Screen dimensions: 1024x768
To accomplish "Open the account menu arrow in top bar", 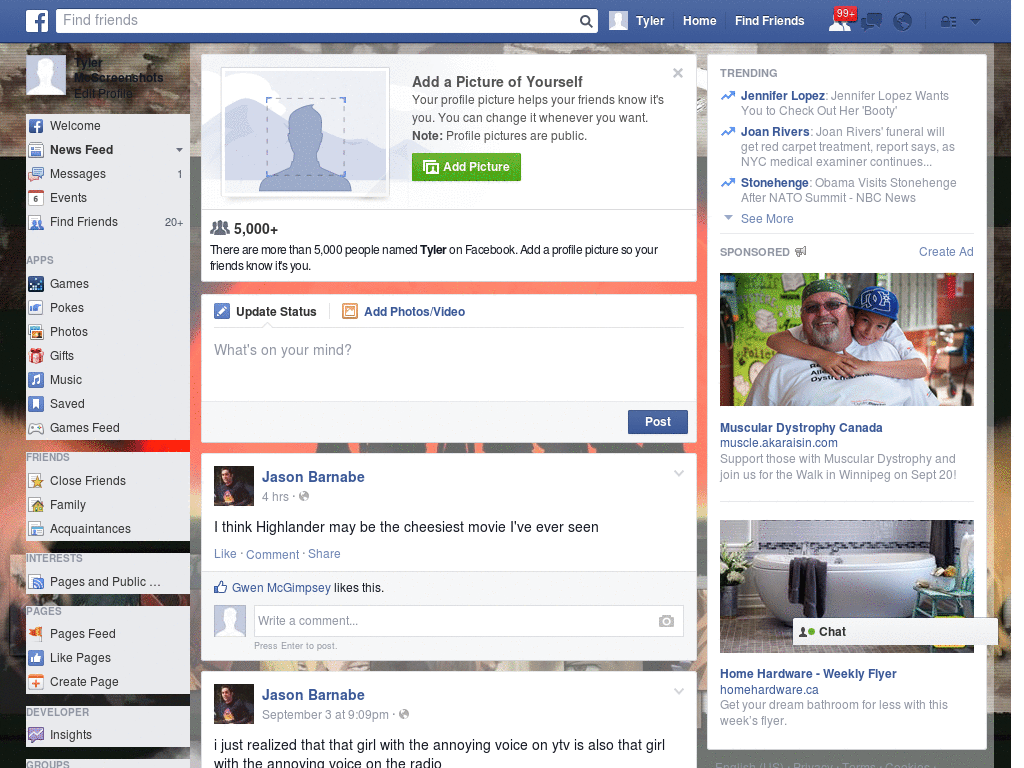I will 975,22.
